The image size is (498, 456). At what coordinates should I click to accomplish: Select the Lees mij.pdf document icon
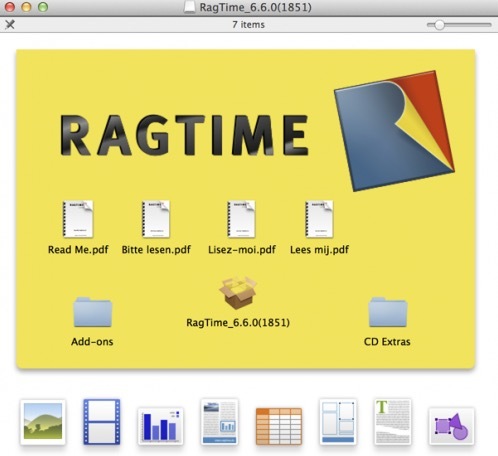319,219
